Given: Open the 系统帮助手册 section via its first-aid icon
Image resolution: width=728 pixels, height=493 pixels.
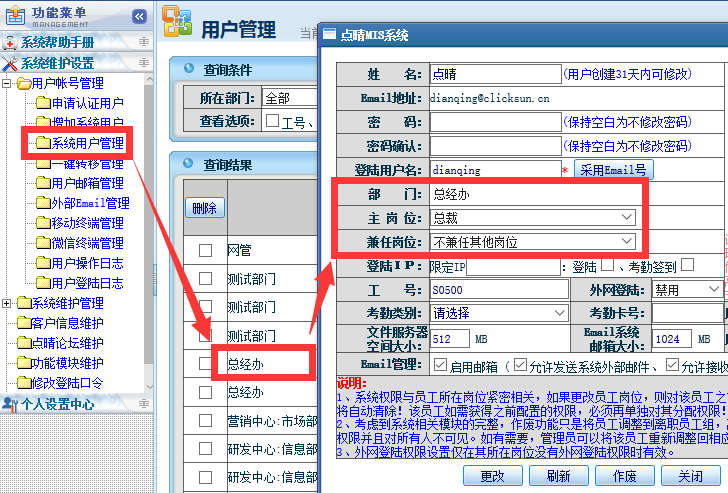Looking at the screenshot, I should [x=10, y=43].
